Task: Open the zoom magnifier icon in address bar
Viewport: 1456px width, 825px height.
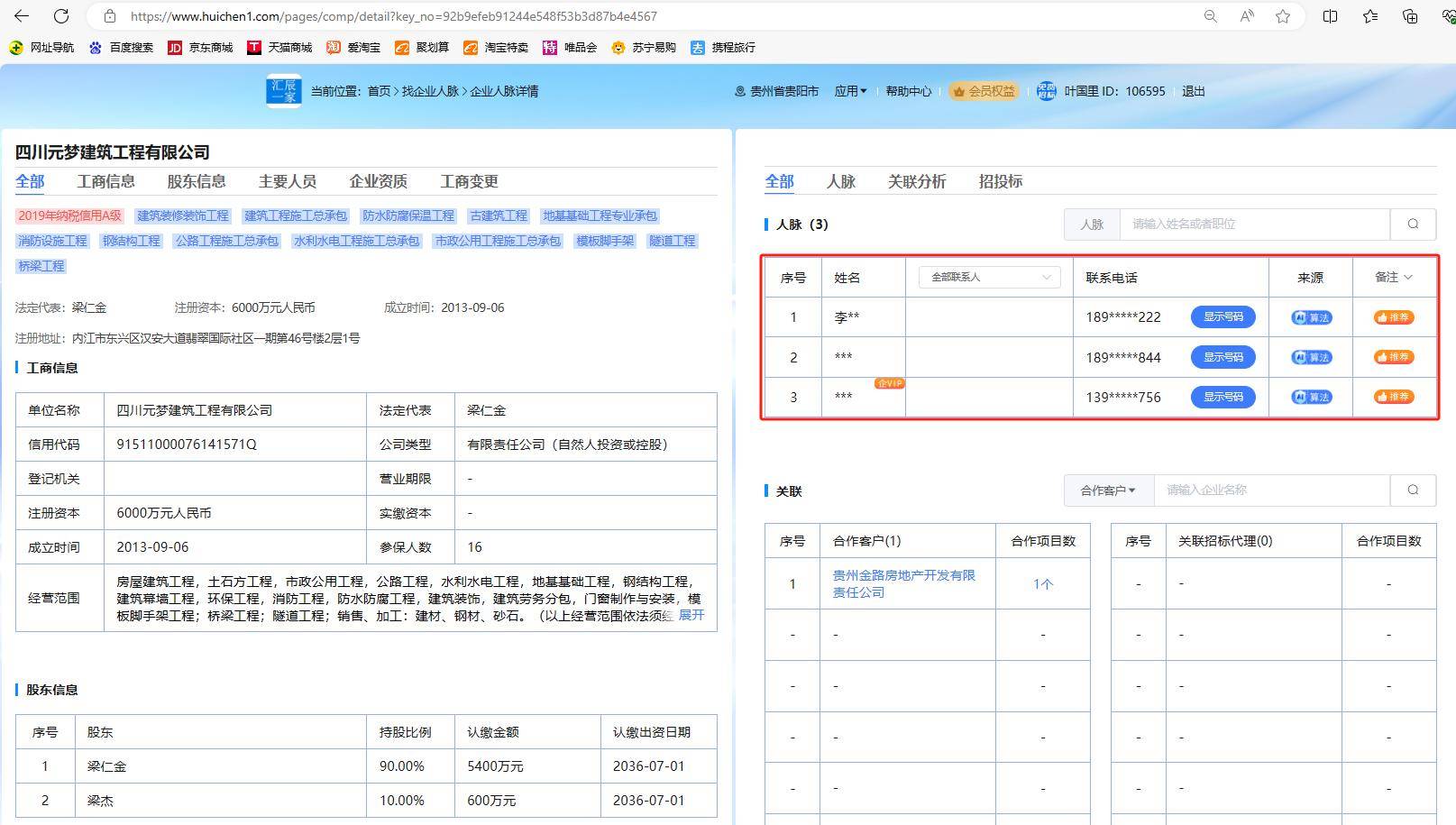Action: pyautogui.click(x=1210, y=16)
